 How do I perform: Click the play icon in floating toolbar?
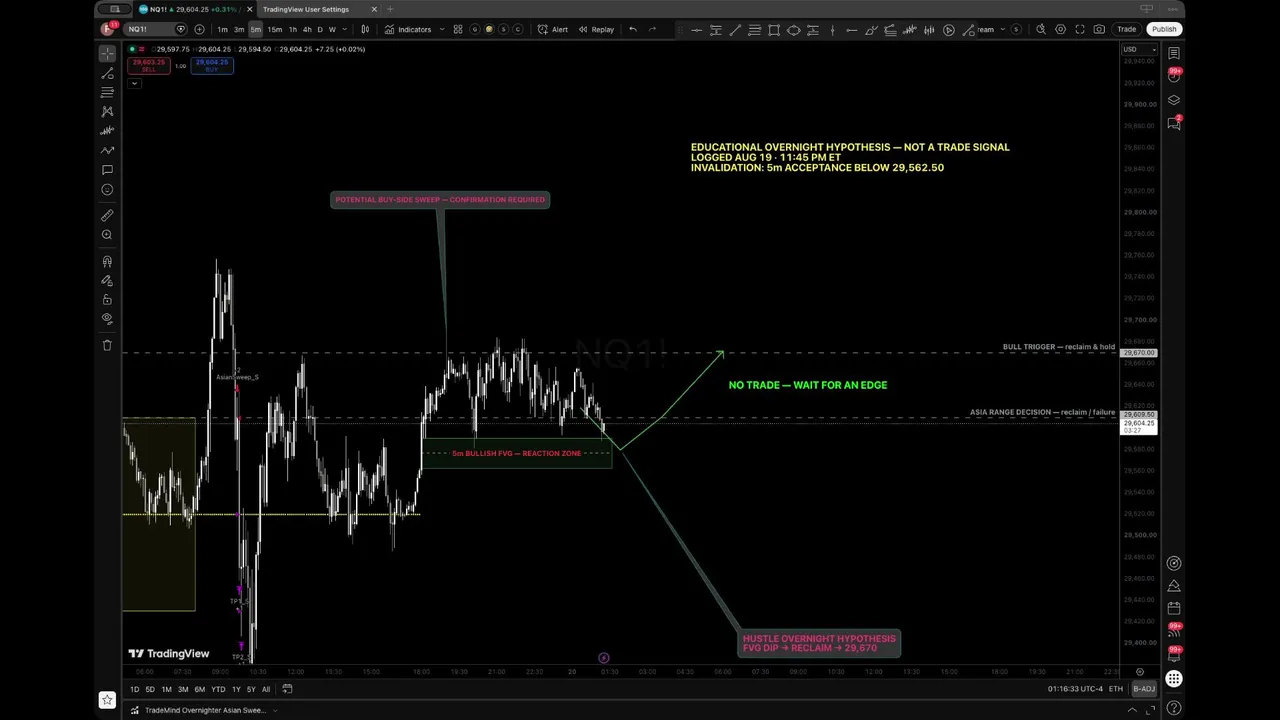point(948,30)
